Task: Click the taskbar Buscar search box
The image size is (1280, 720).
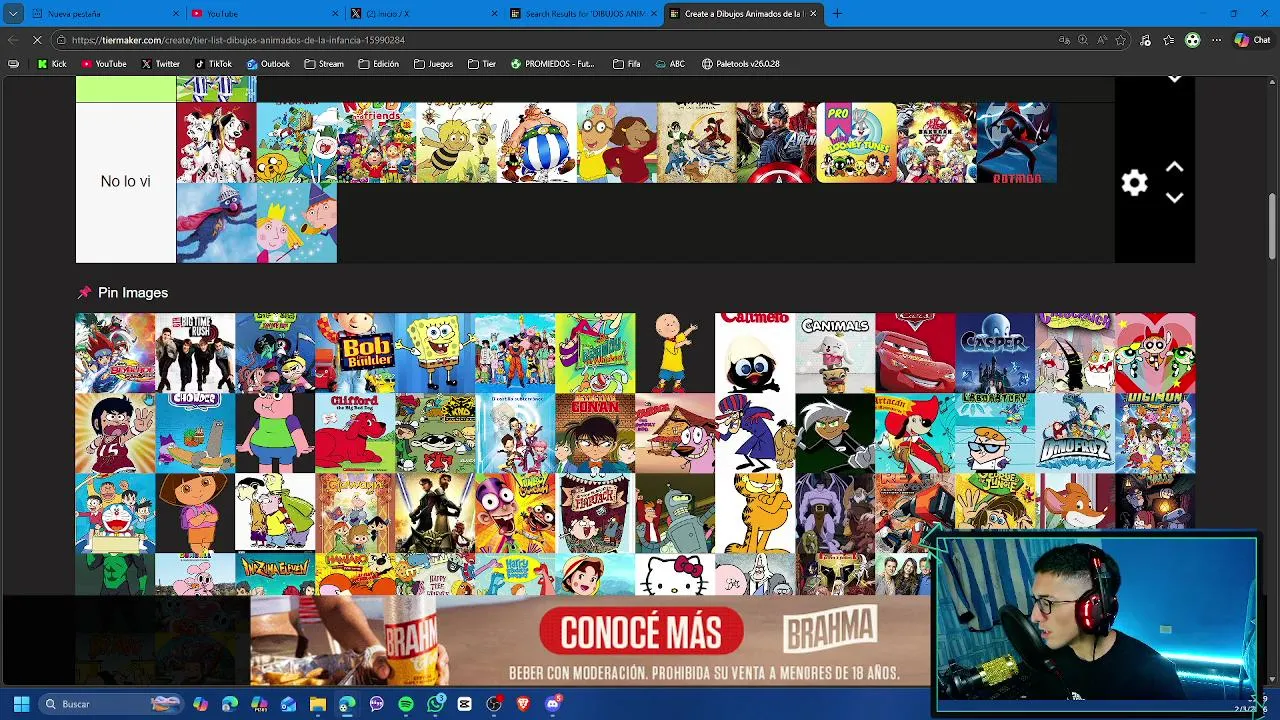Action: [x=112, y=704]
